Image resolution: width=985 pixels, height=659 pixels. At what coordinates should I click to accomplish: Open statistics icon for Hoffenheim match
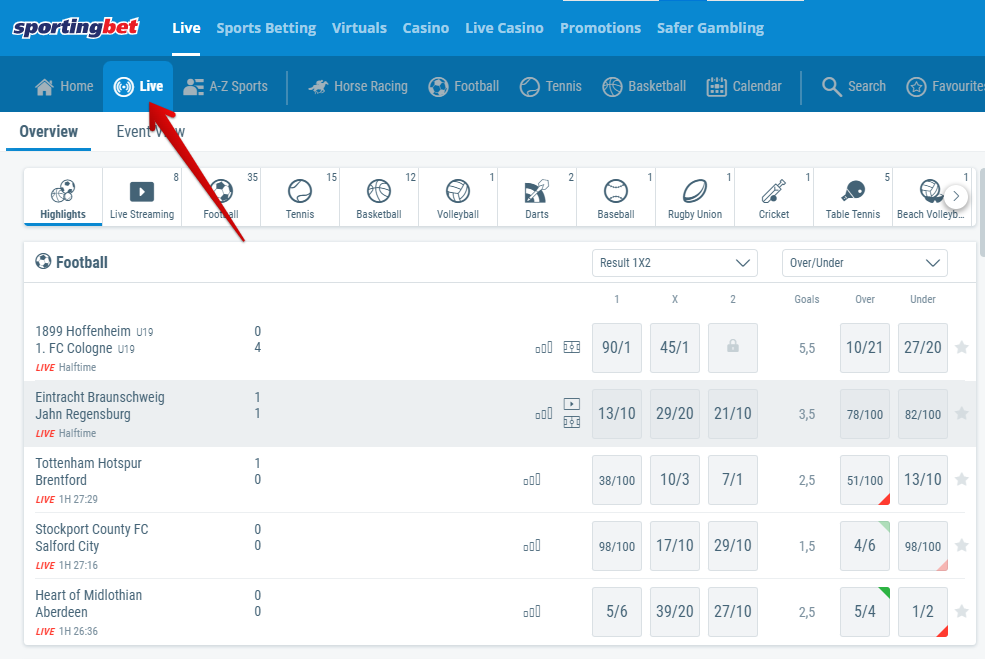pyautogui.click(x=544, y=347)
